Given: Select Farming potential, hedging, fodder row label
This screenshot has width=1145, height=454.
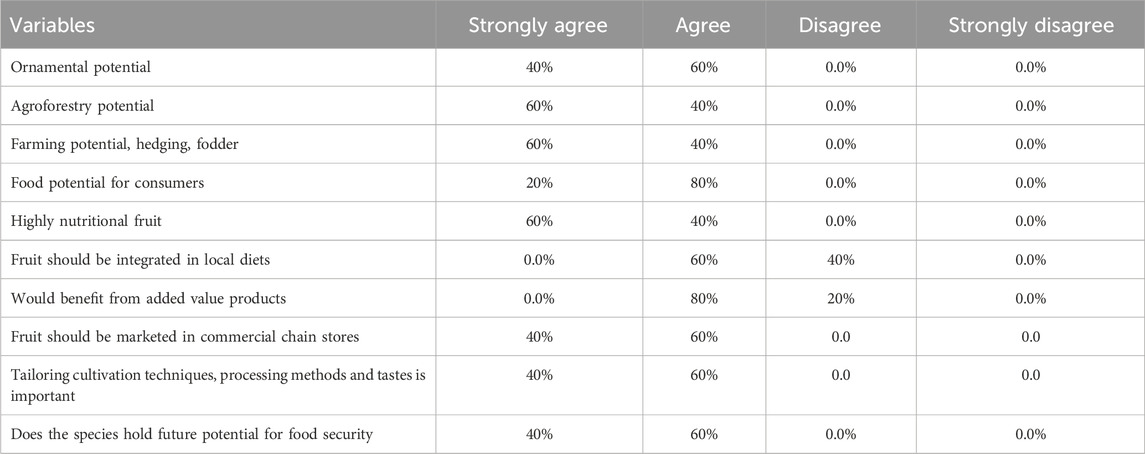Looking at the screenshot, I should click(x=124, y=145).
